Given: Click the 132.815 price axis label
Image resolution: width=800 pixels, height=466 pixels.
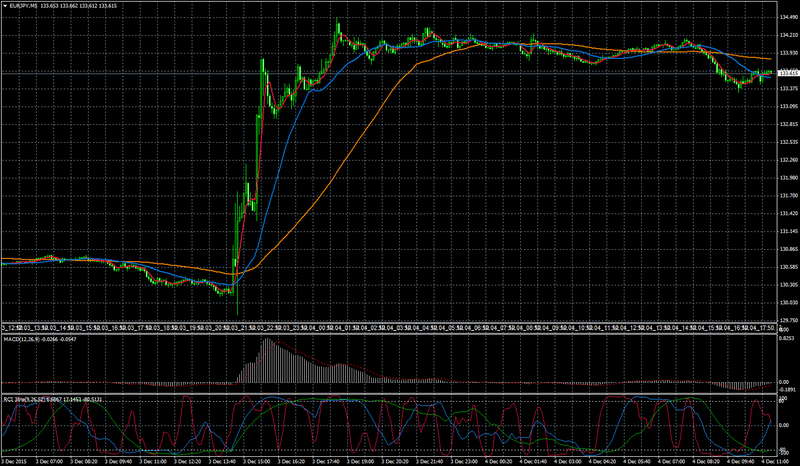Looking at the screenshot, I should coord(788,124).
